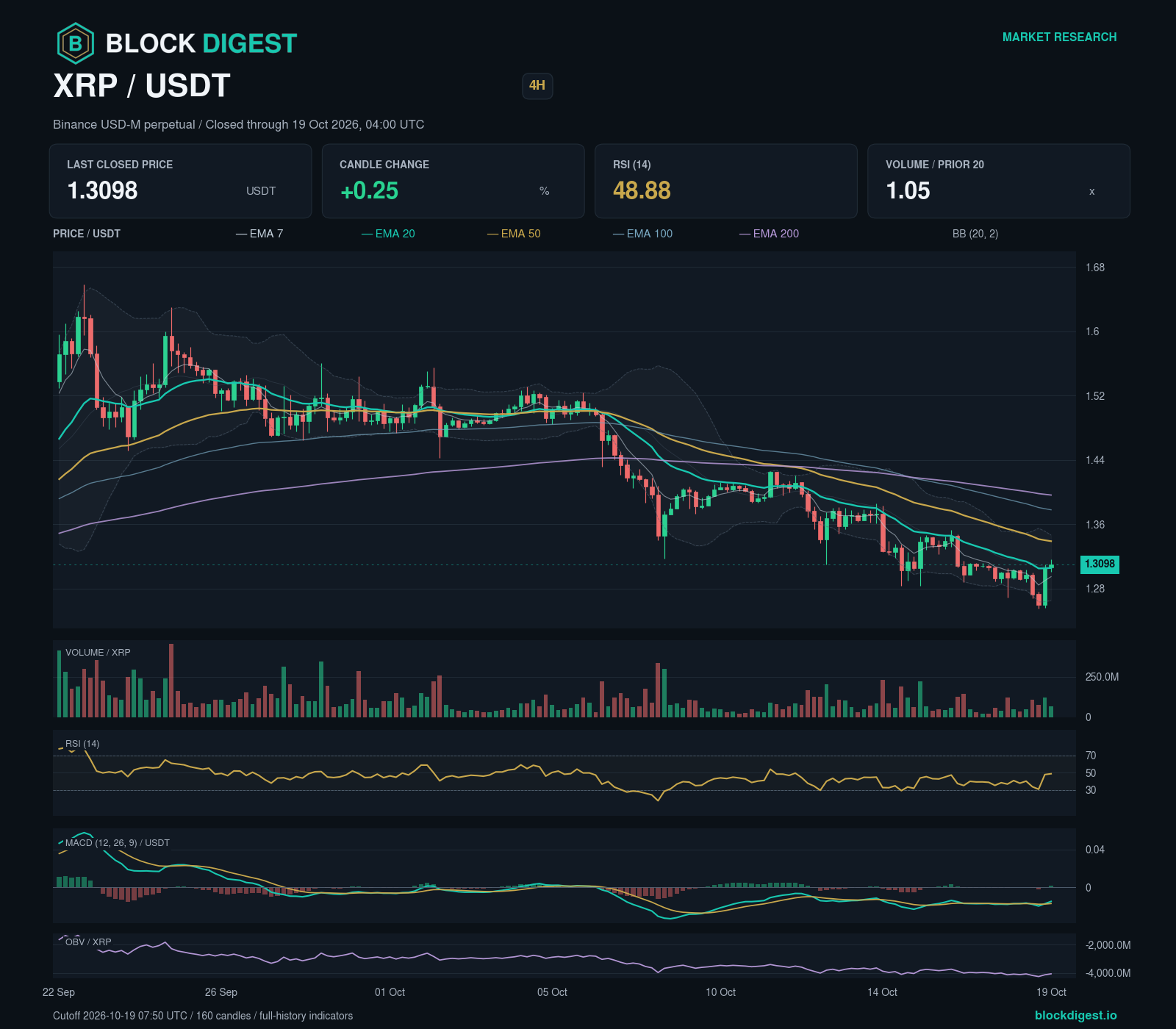Screen dimensions: 1176x1029
Task: Click the 10 Oct date axis label
Action: tap(720, 992)
